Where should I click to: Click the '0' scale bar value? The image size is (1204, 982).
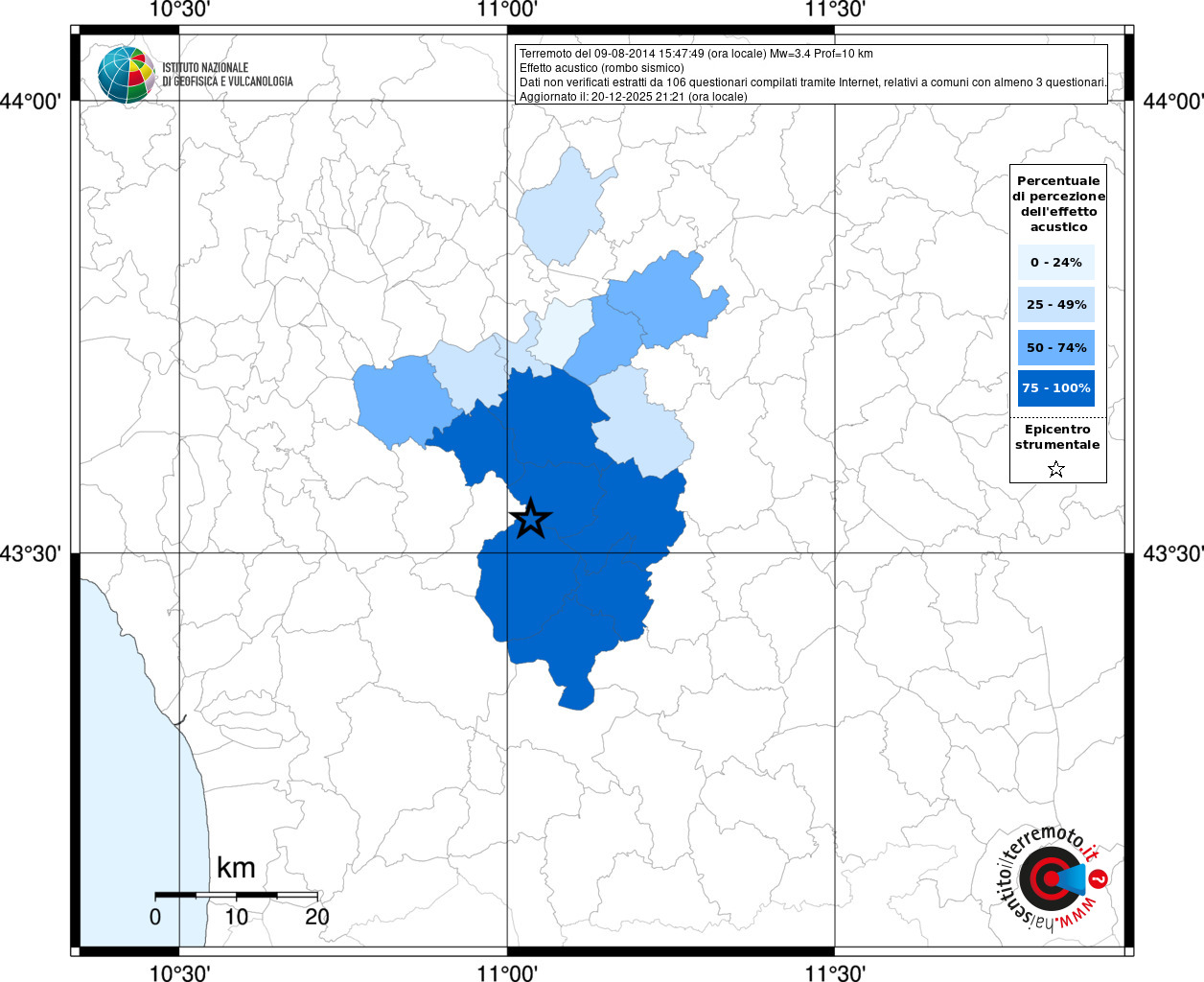(155, 917)
